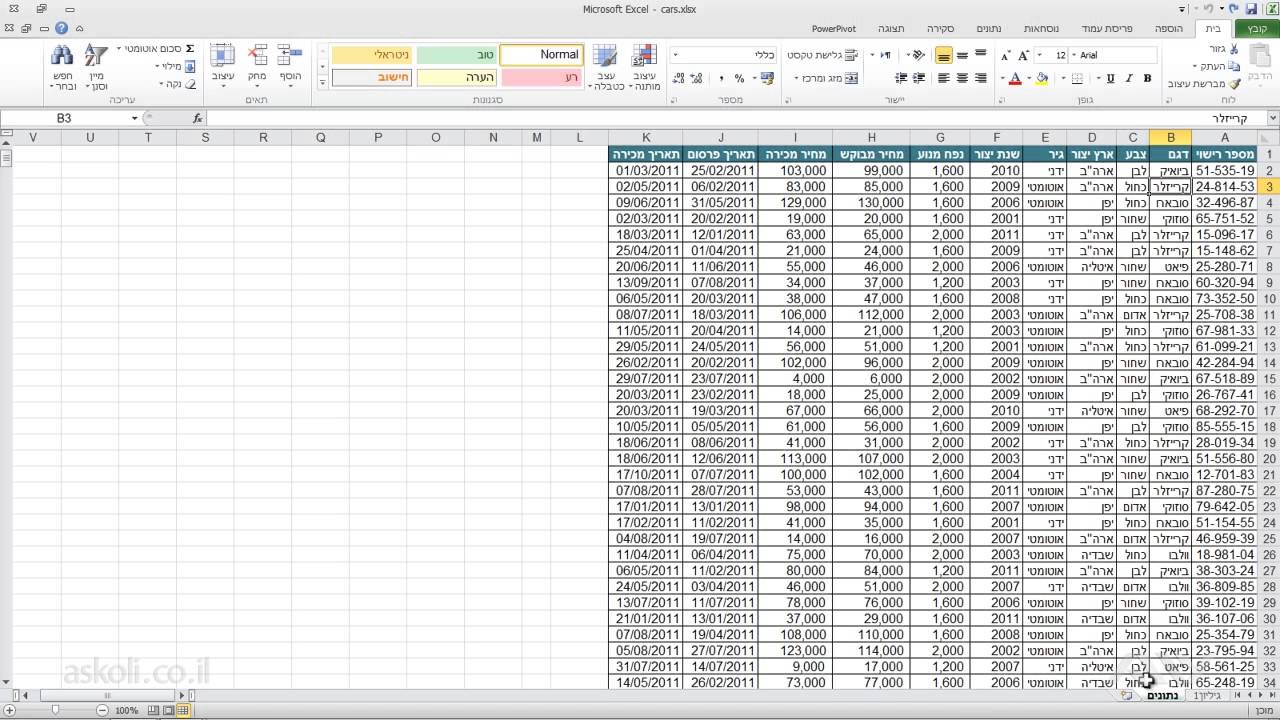Viewport: 1280px width, 720px height.
Task: Click the Format Painter (מברשת עיצוב) icon
Action: [x=1234, y=84]
